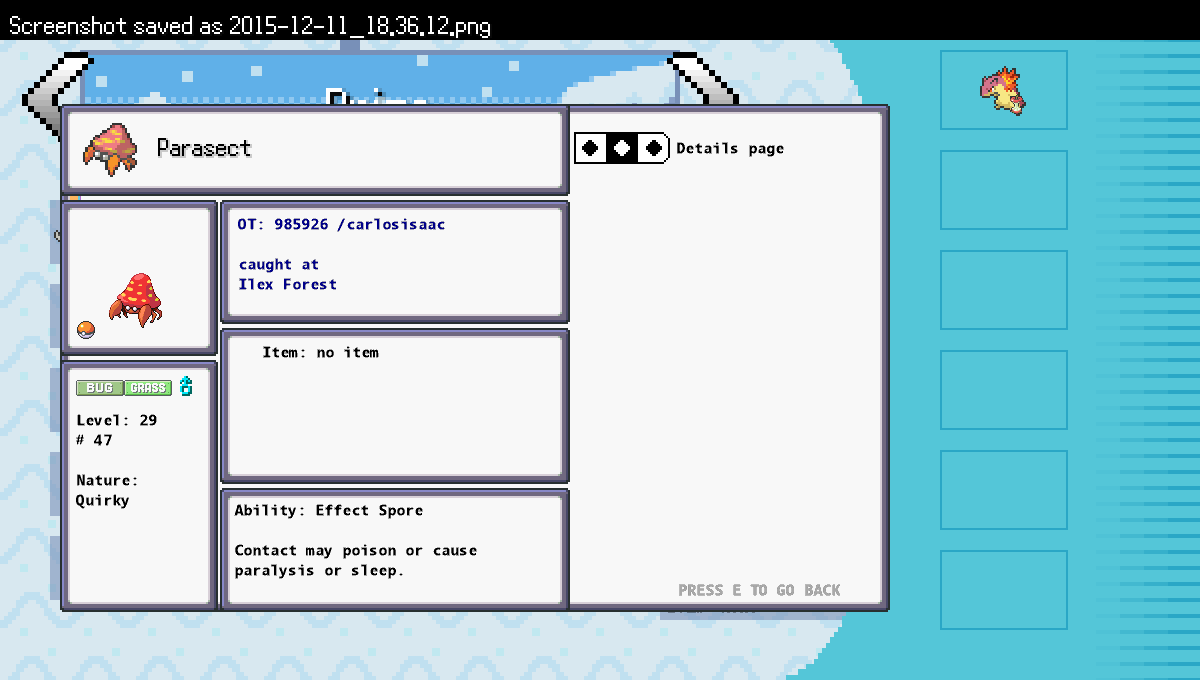Select the highlighted middle page dot
This screenshot has width=1200, height=680.
coord(622,148)
